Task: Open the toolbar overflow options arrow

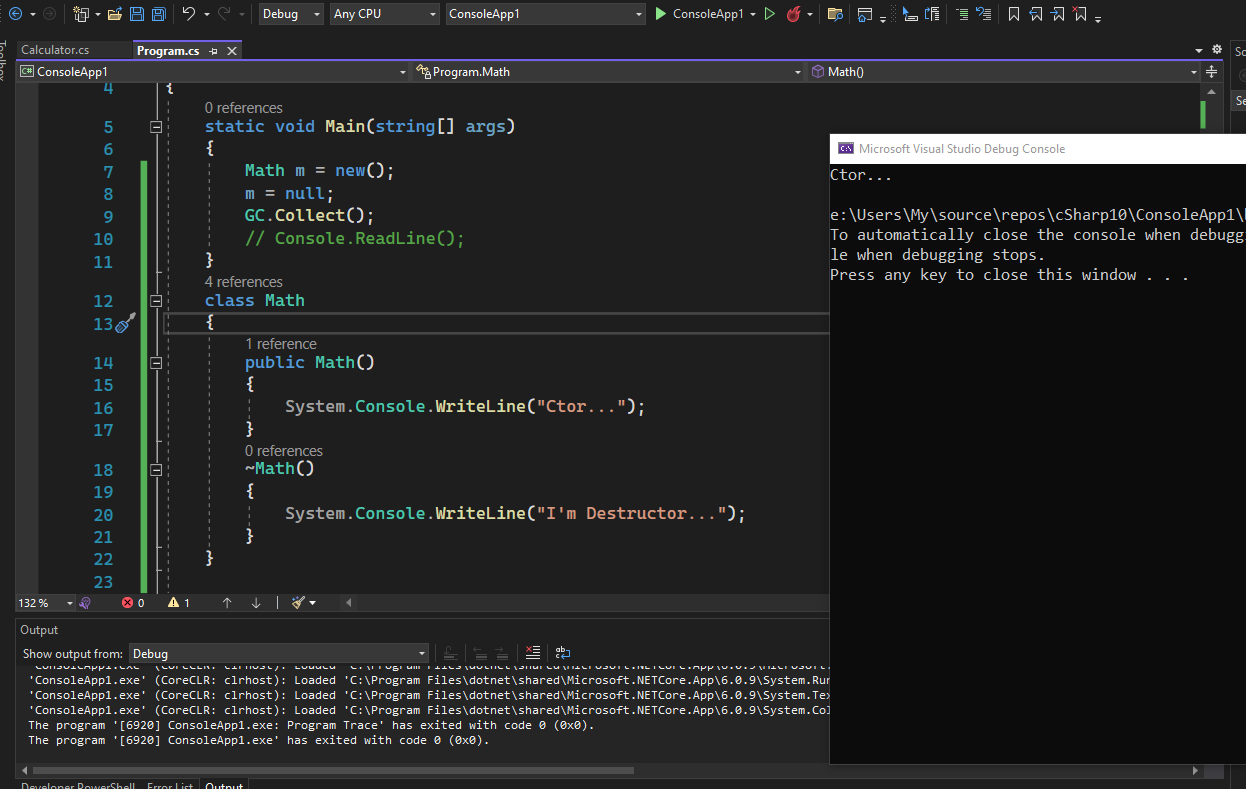Action: click(x=1098, y=19)
